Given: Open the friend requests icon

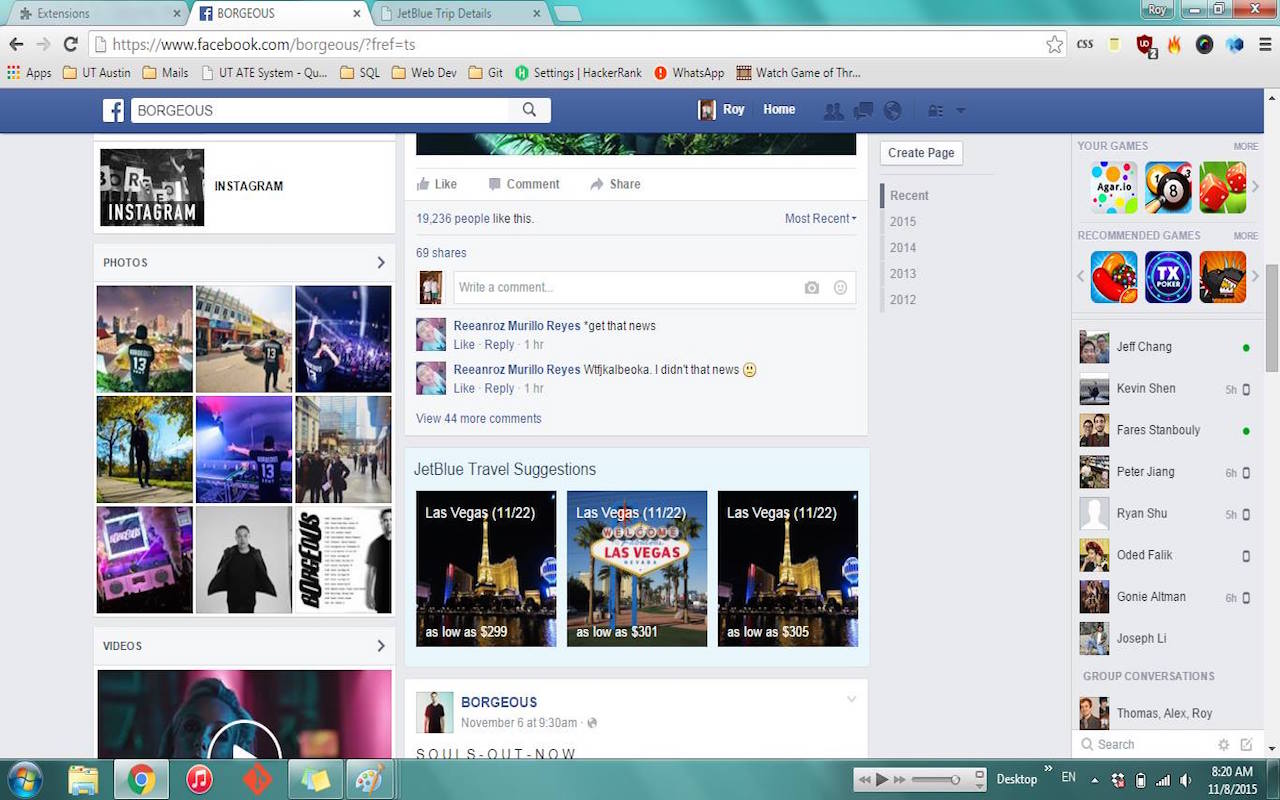Looking at the screenshot, I should pyautogui.click(x=832, y=110).
